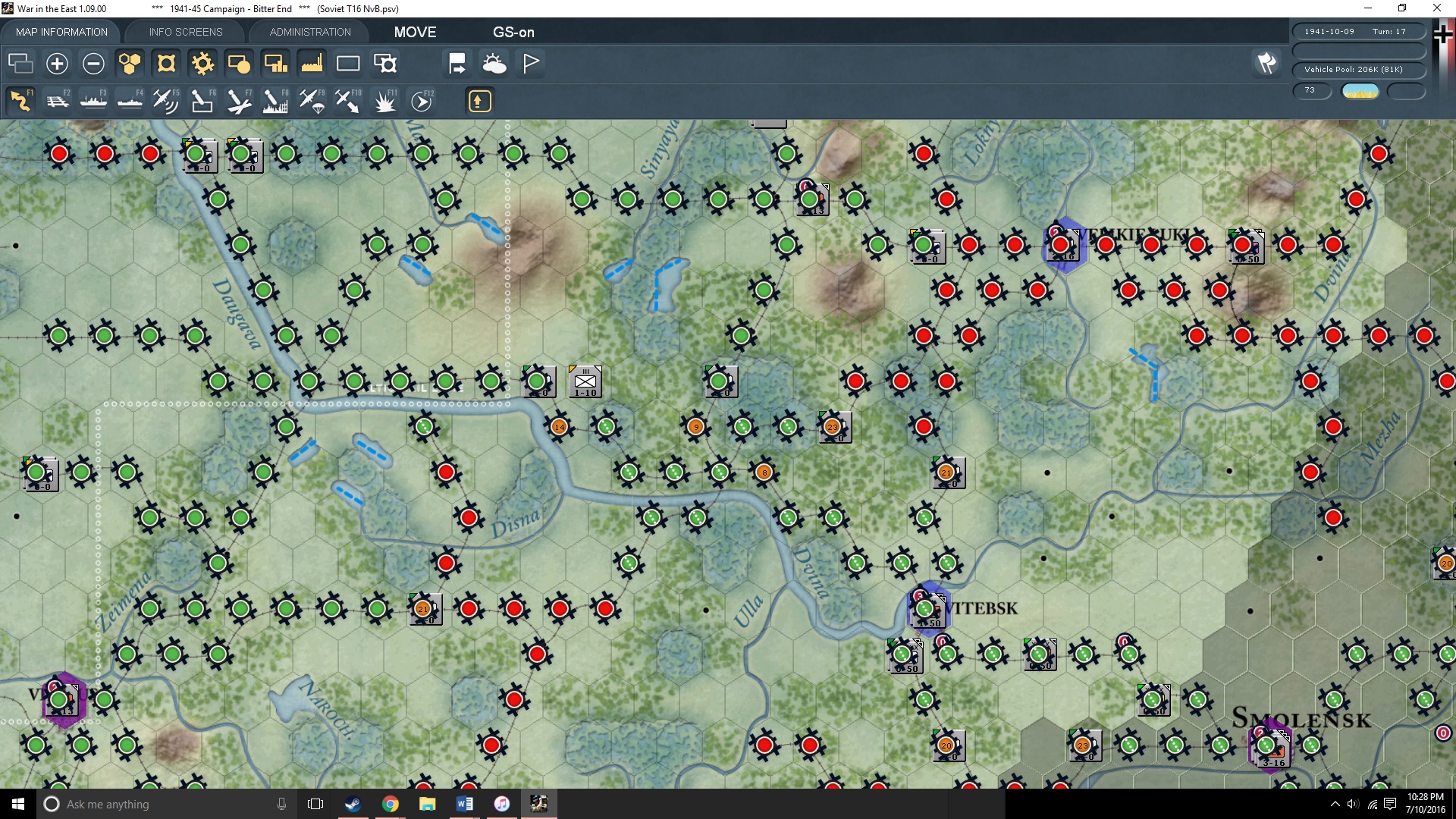Click the orange rail marker numbered 8
The height and width of the screenshot is (819, 1456).
click(x=764, y=472)
